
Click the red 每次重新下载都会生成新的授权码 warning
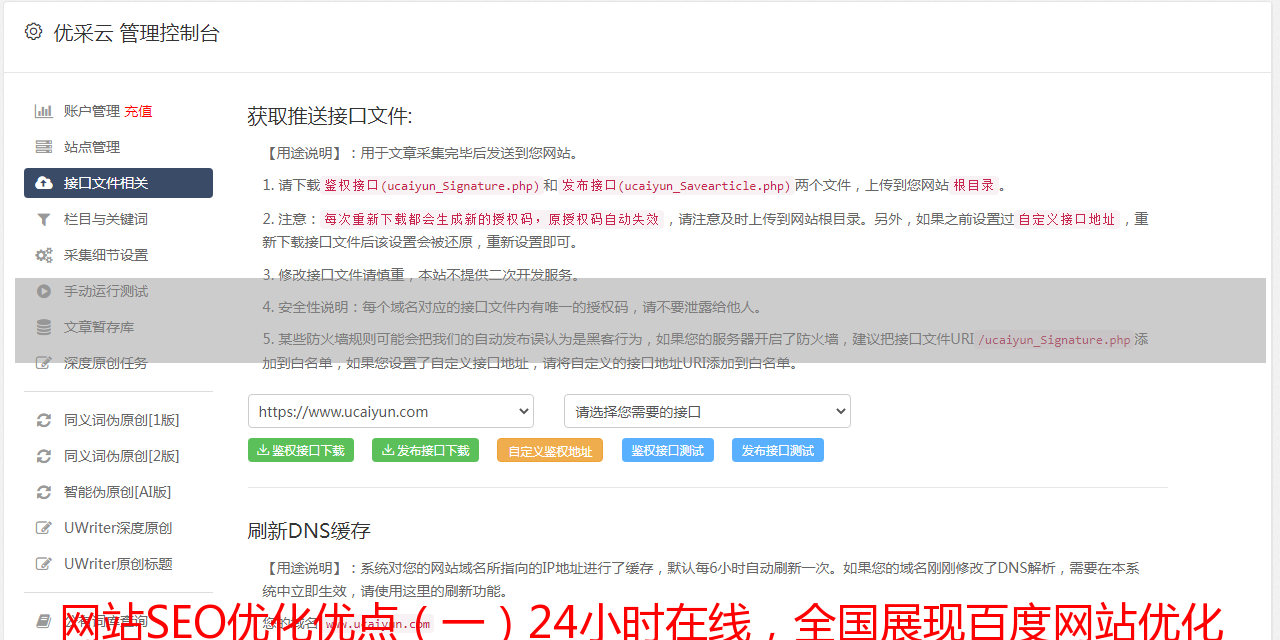click(492, 219)
